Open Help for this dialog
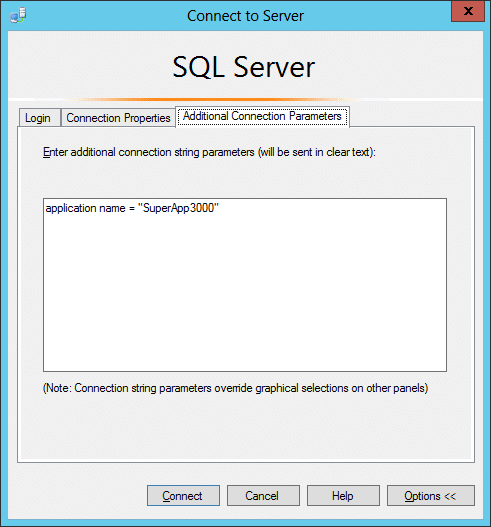491x527 pixels. pos(343,495)
